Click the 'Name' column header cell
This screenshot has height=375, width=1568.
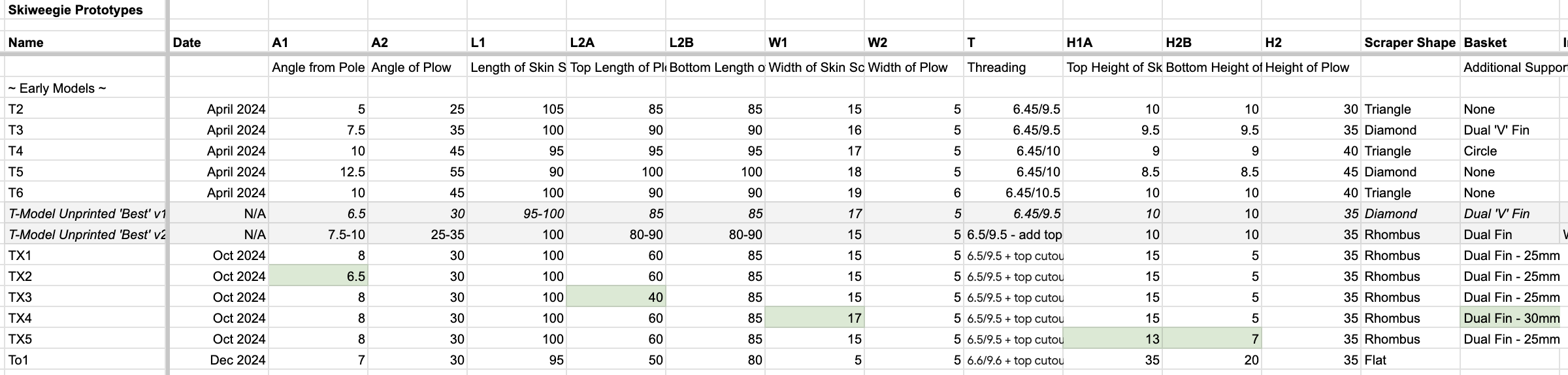click(26, 42)
